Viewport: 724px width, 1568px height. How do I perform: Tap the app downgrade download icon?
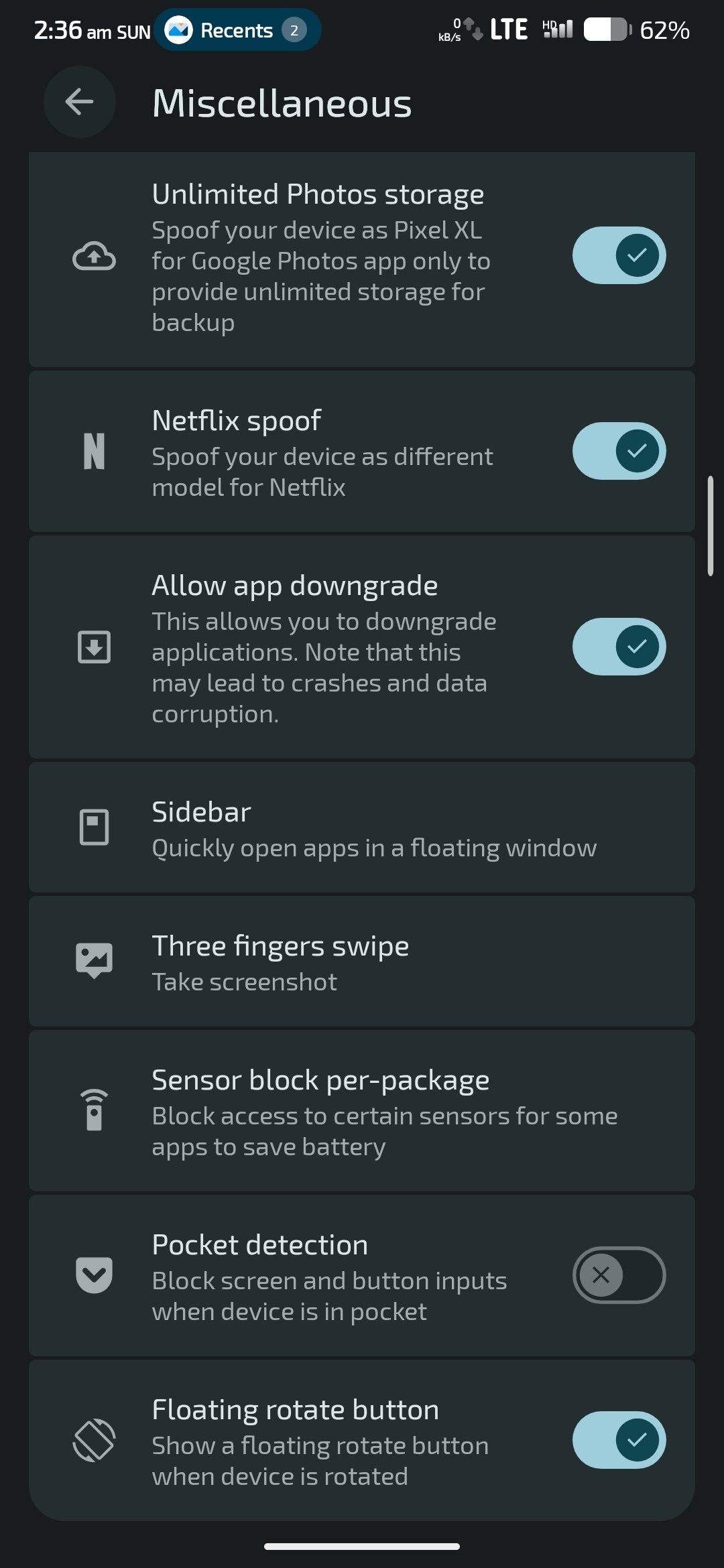[x=94, y=647]
